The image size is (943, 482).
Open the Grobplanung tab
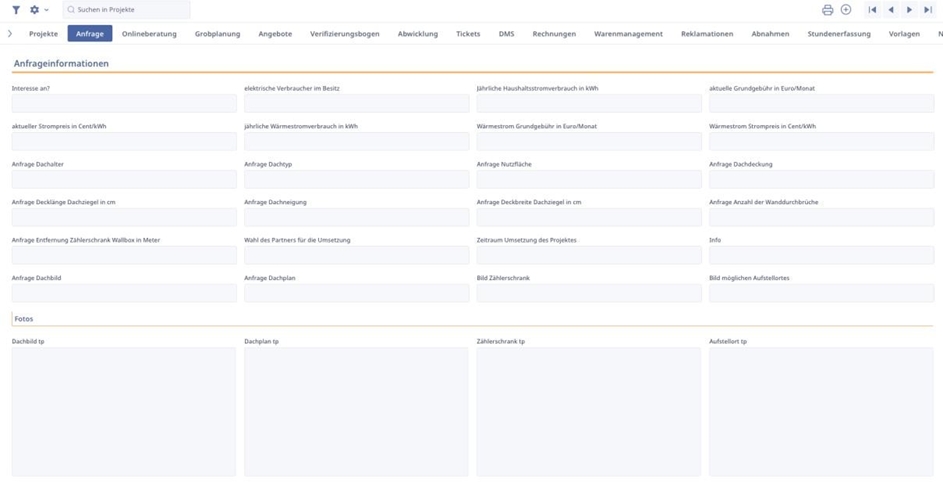tap(217, 34)
